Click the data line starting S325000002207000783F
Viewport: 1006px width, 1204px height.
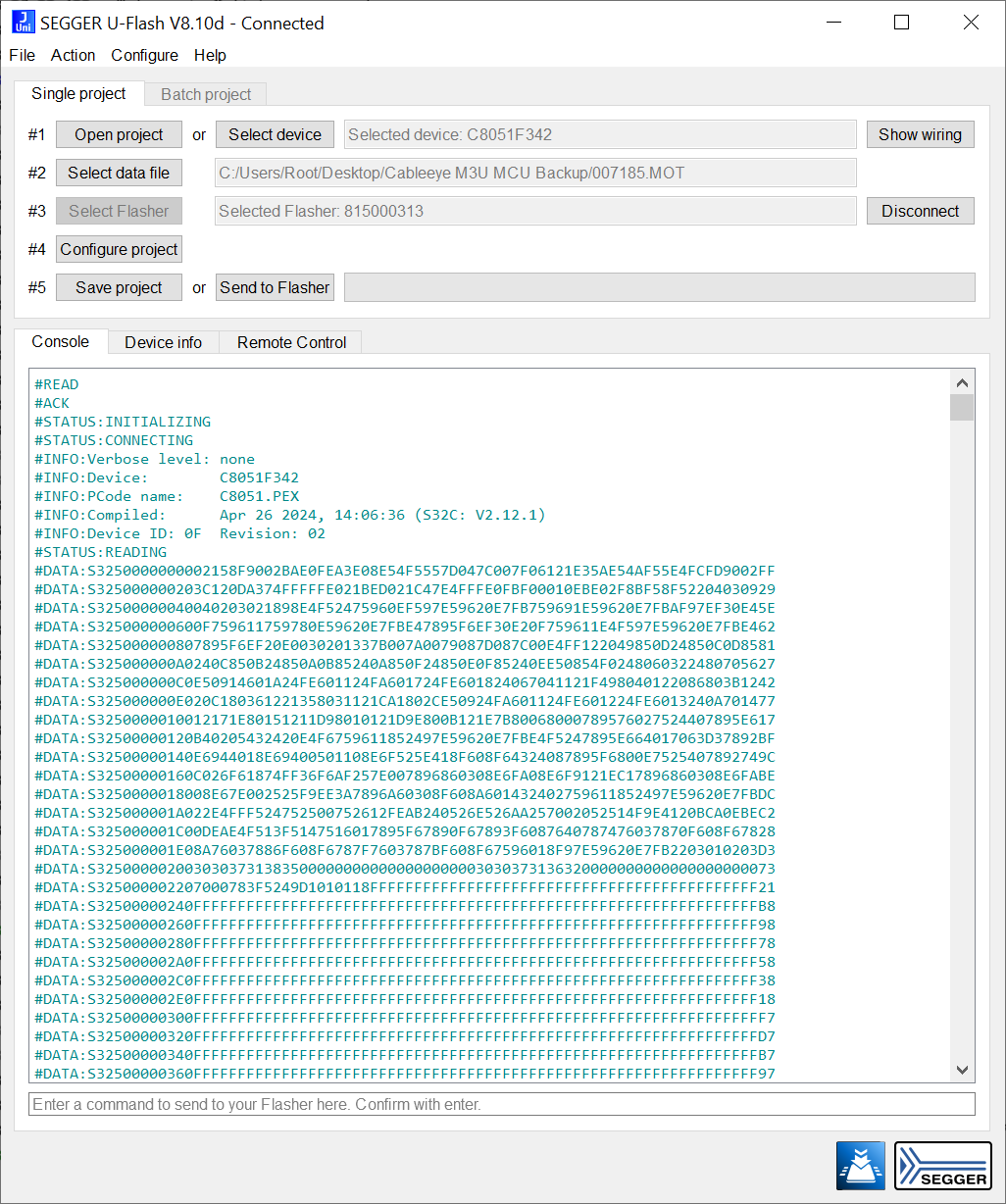point(405,887)
